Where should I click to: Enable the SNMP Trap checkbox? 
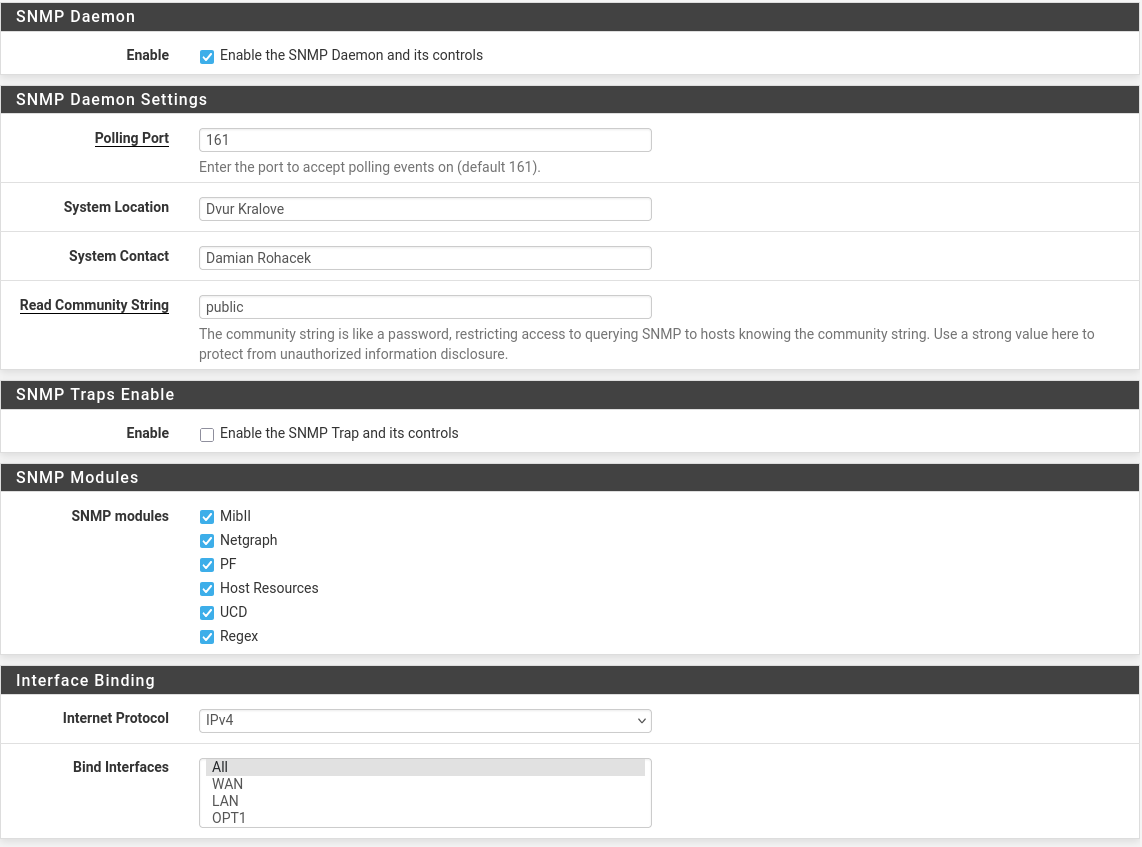coord(207,435)
